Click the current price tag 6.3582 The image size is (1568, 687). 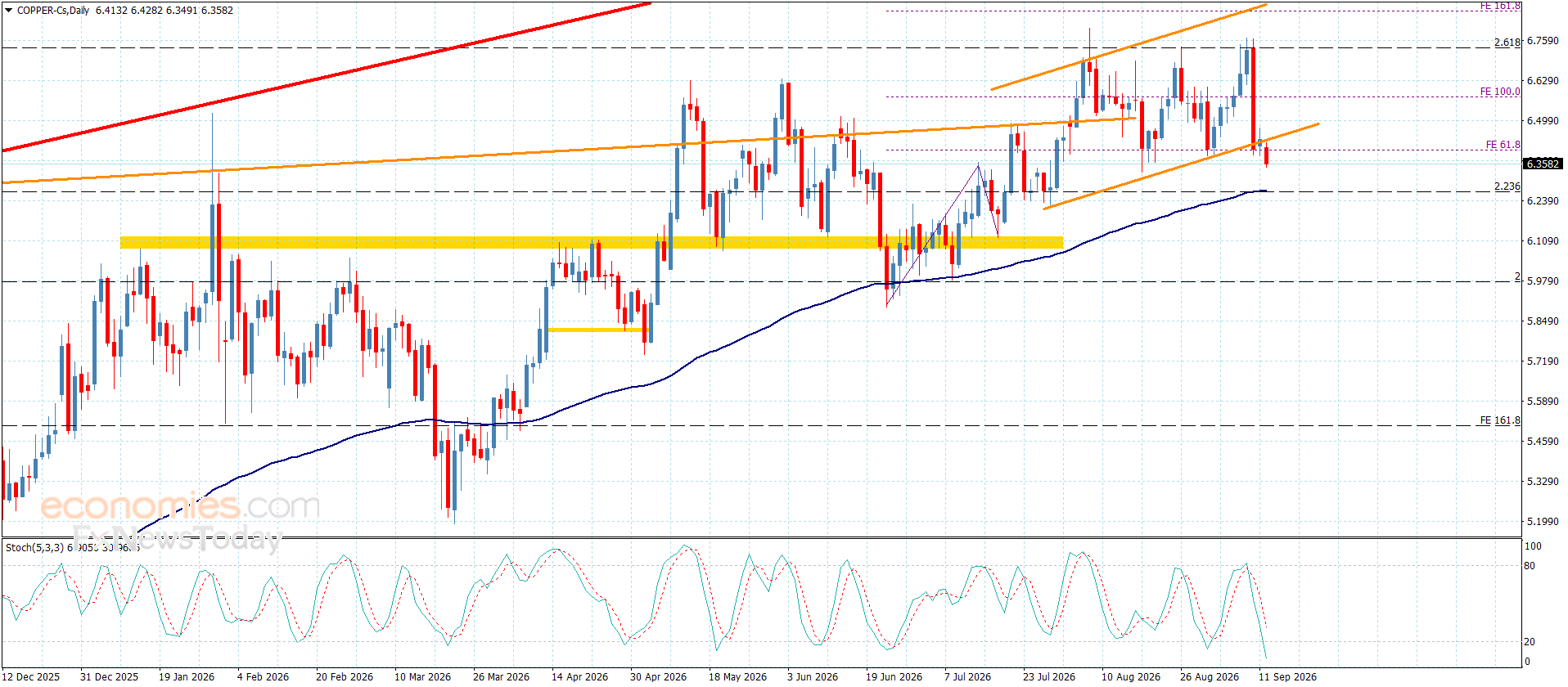click(1543, 164)
